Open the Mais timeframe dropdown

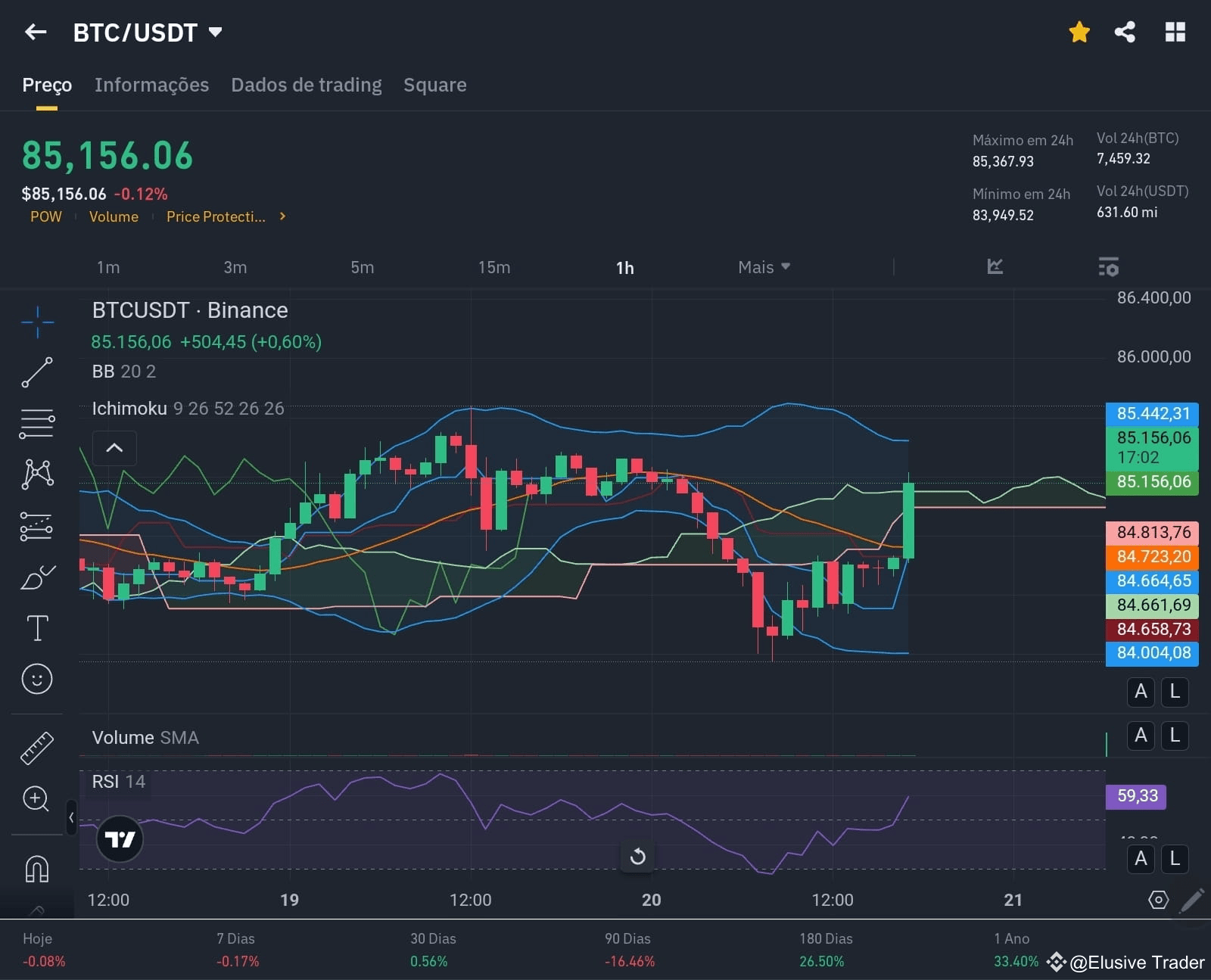(764, 267)
